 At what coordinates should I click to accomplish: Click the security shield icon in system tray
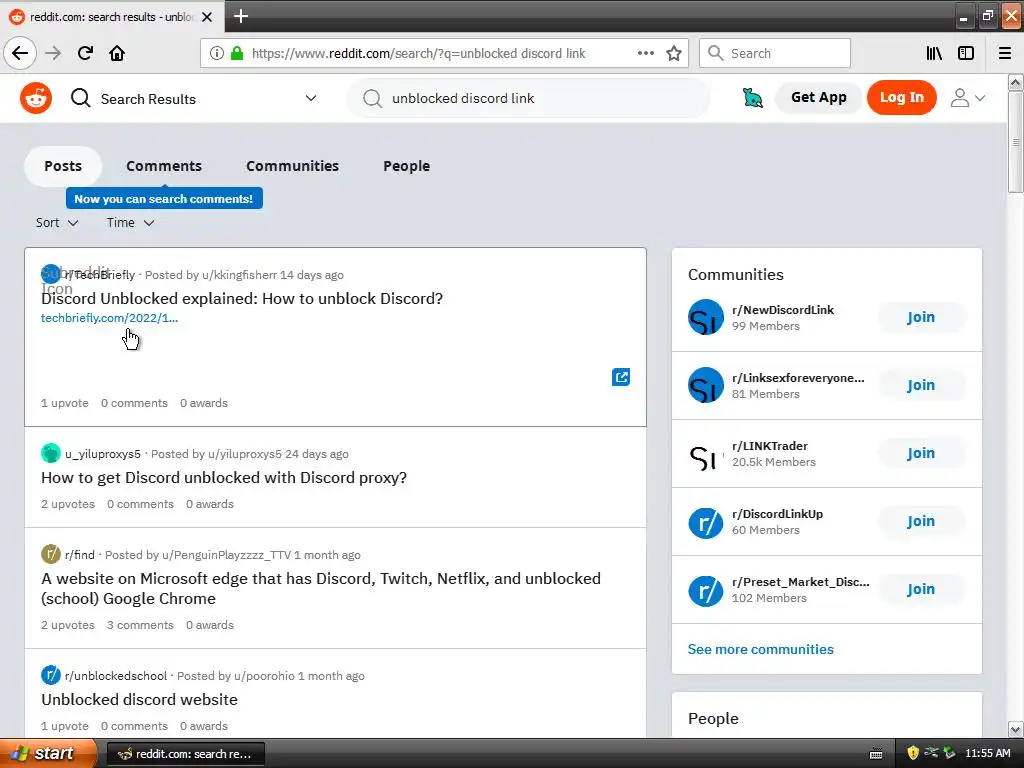click(x=913, y=754)
